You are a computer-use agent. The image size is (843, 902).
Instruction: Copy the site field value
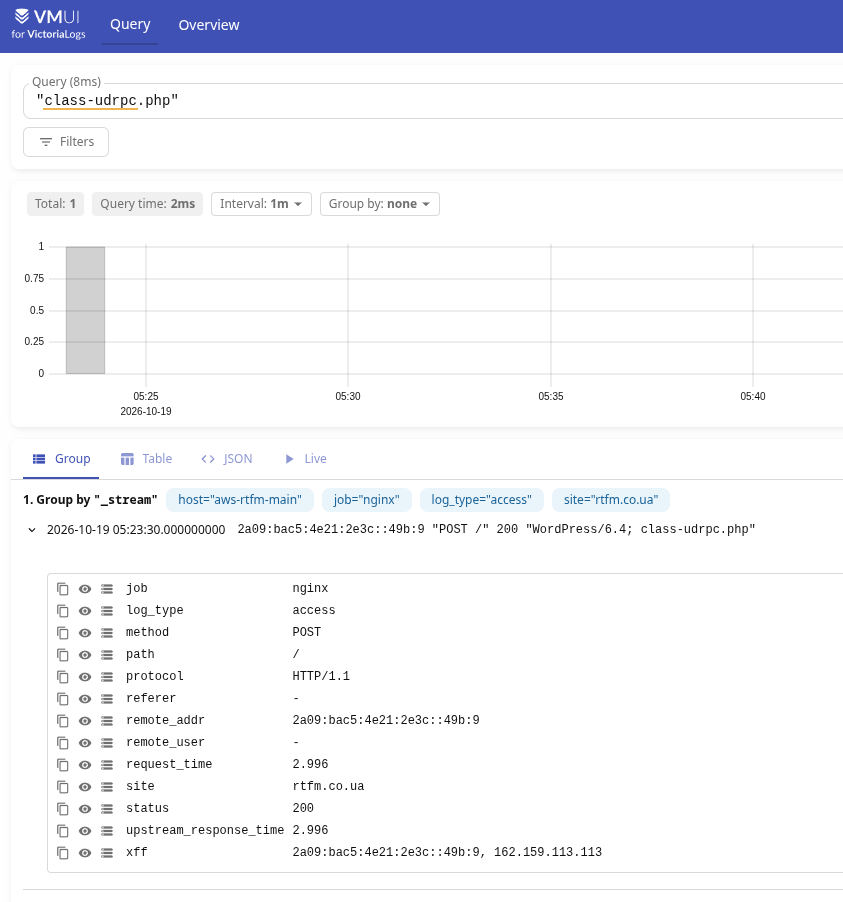coord(62,787)
